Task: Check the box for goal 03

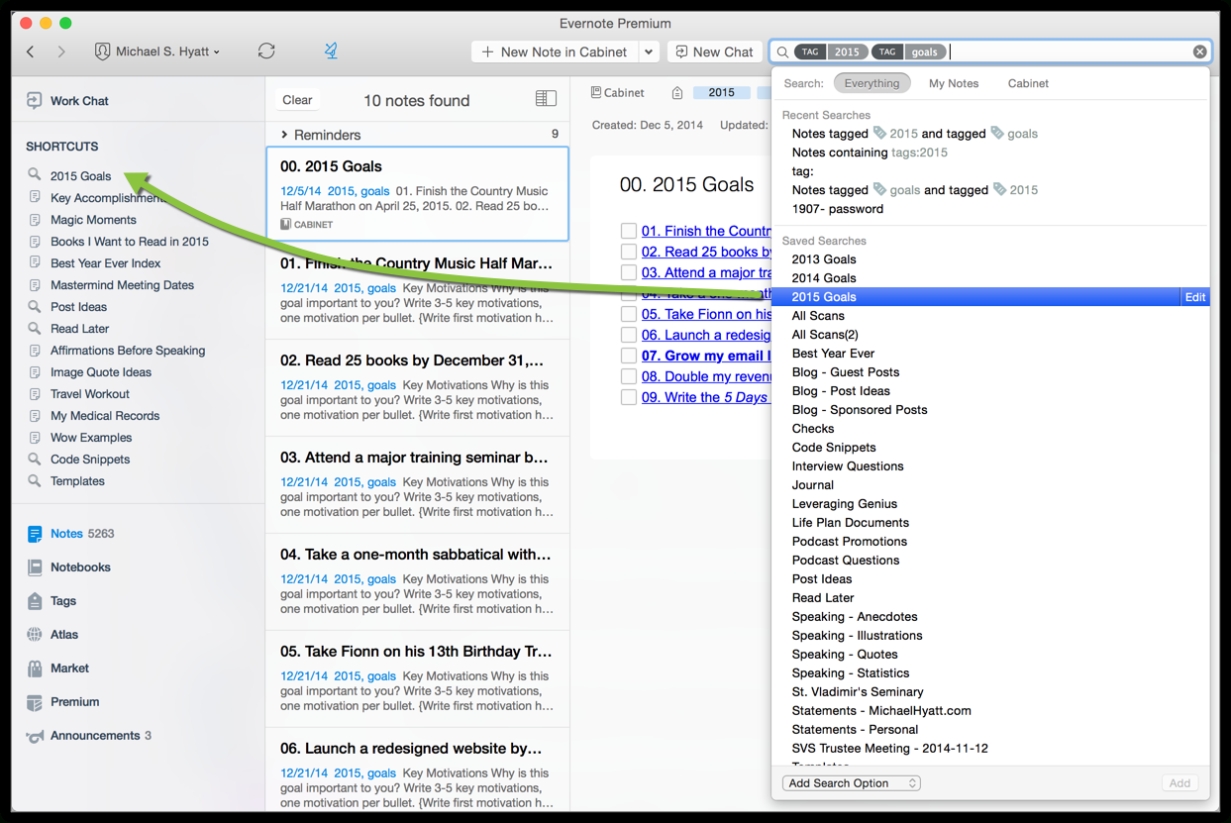Action: pos(628,272)
